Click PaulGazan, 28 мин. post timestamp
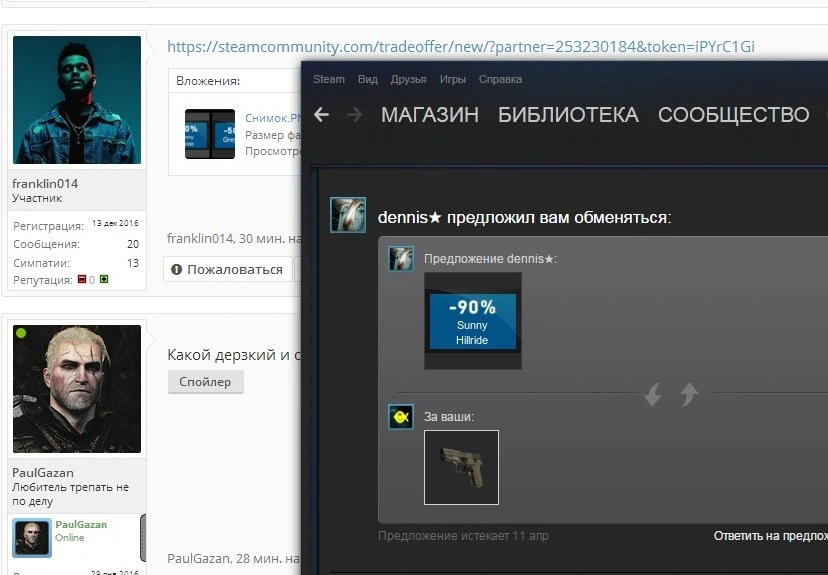This screenshot has width=828, height=575. tap(234, 558)
